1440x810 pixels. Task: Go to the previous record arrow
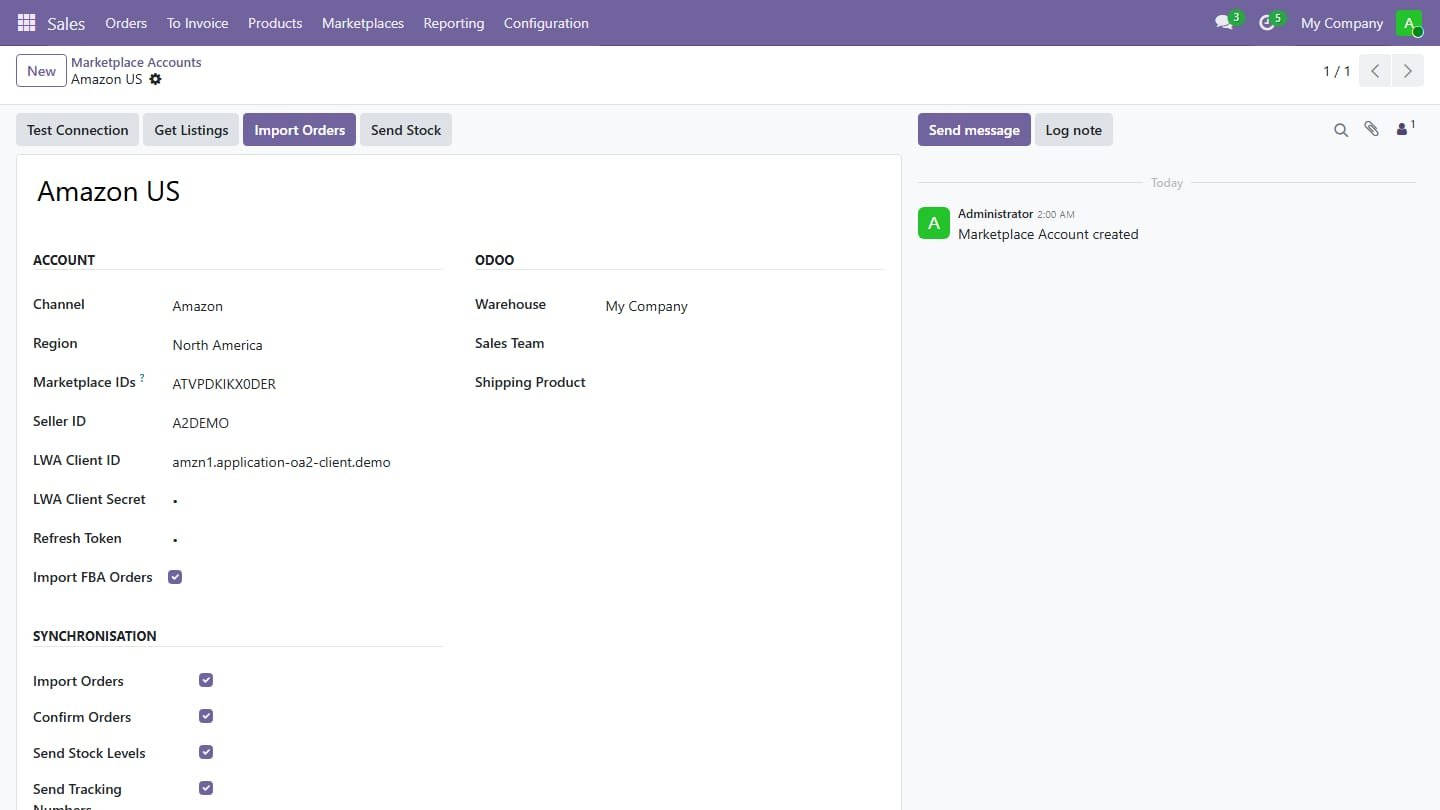point(1375,71)
